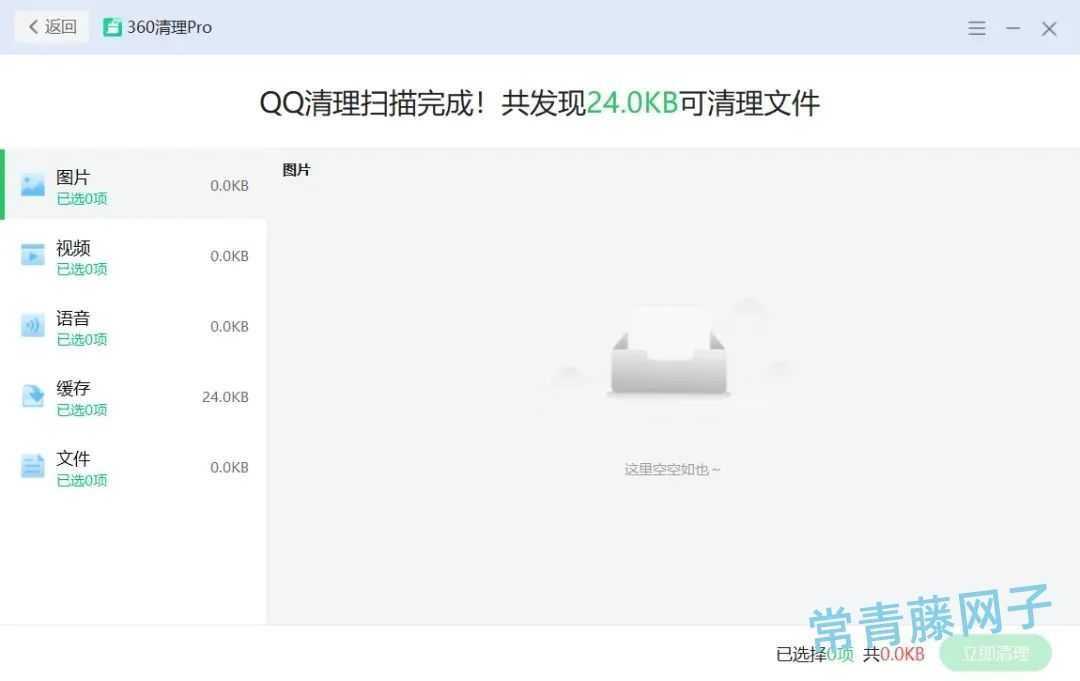Click the 视频 video icon
Viewport: 1080px width, 681px height.
[32, 255]
